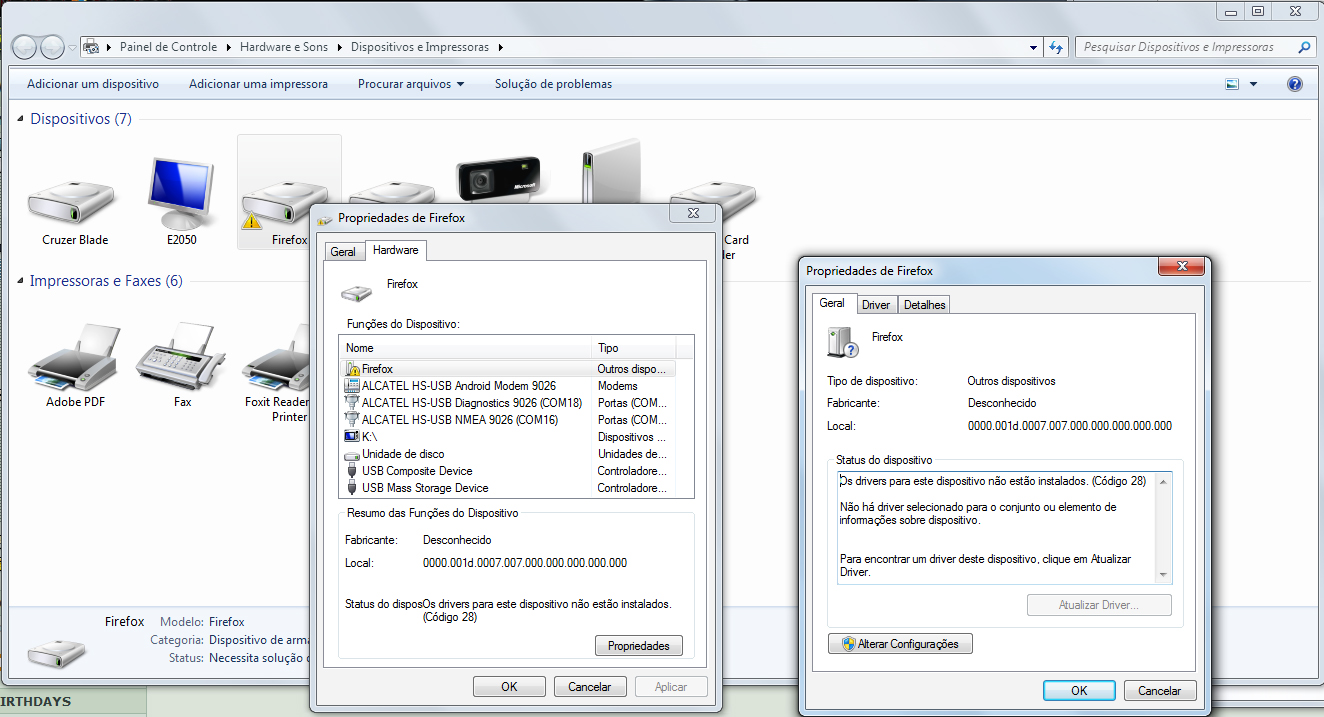
Task: Open the Procurar arquivos dropdown
Action: (410, 84)
